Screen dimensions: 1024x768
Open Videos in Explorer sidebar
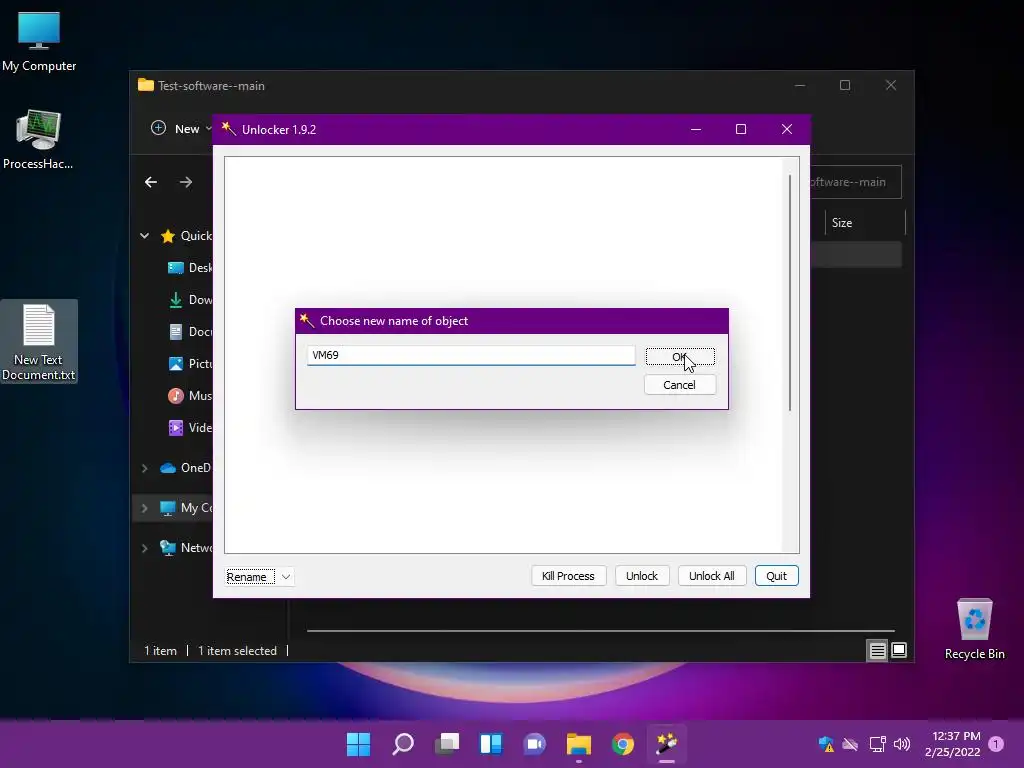[190, 428]
